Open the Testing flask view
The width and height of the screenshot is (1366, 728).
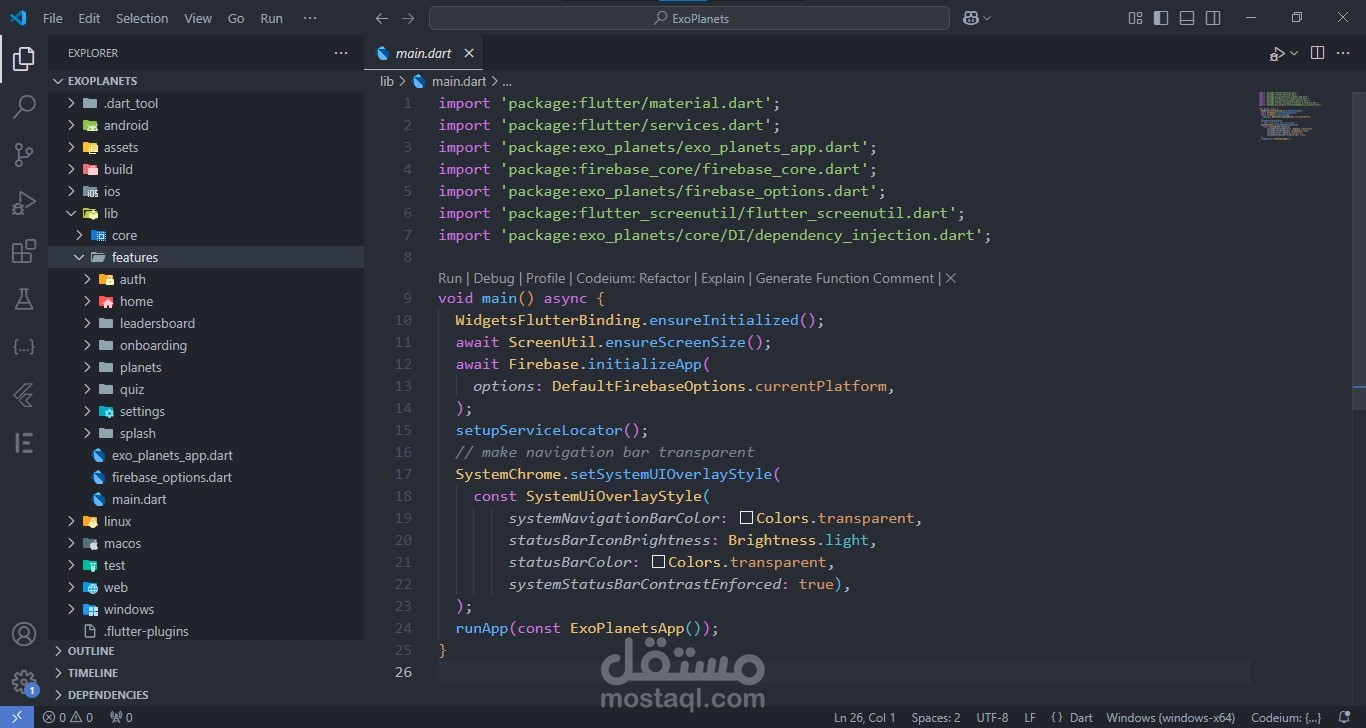[x=24, y=299]
